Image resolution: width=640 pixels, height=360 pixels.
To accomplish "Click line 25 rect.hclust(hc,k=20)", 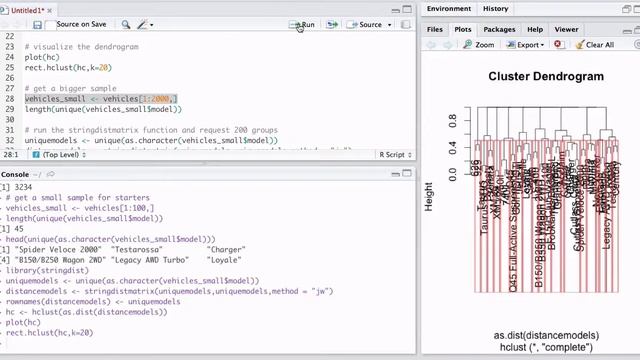I will (x=68, y=67).
